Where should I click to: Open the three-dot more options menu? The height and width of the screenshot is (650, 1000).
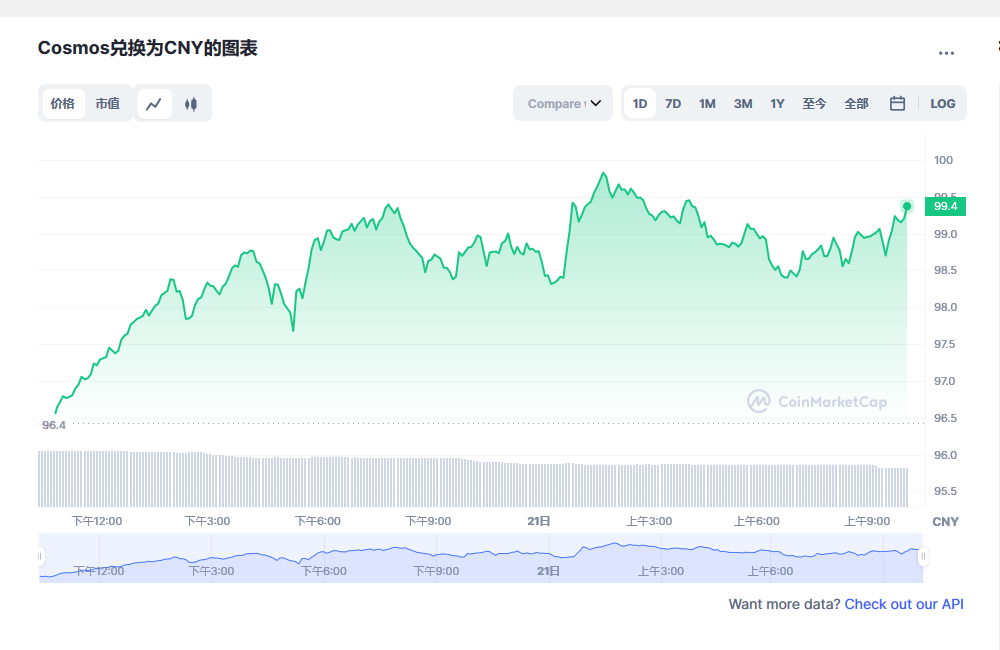coord(946,53)
